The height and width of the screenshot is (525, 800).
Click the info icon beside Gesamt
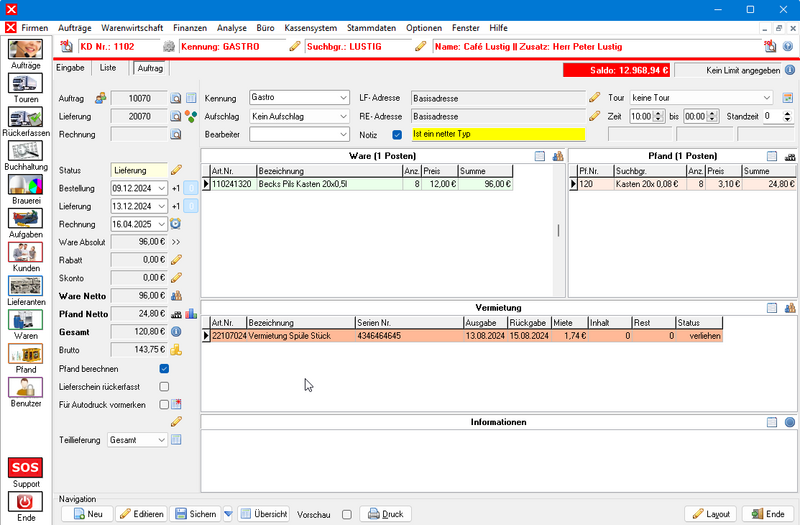[x=176, y=331]
